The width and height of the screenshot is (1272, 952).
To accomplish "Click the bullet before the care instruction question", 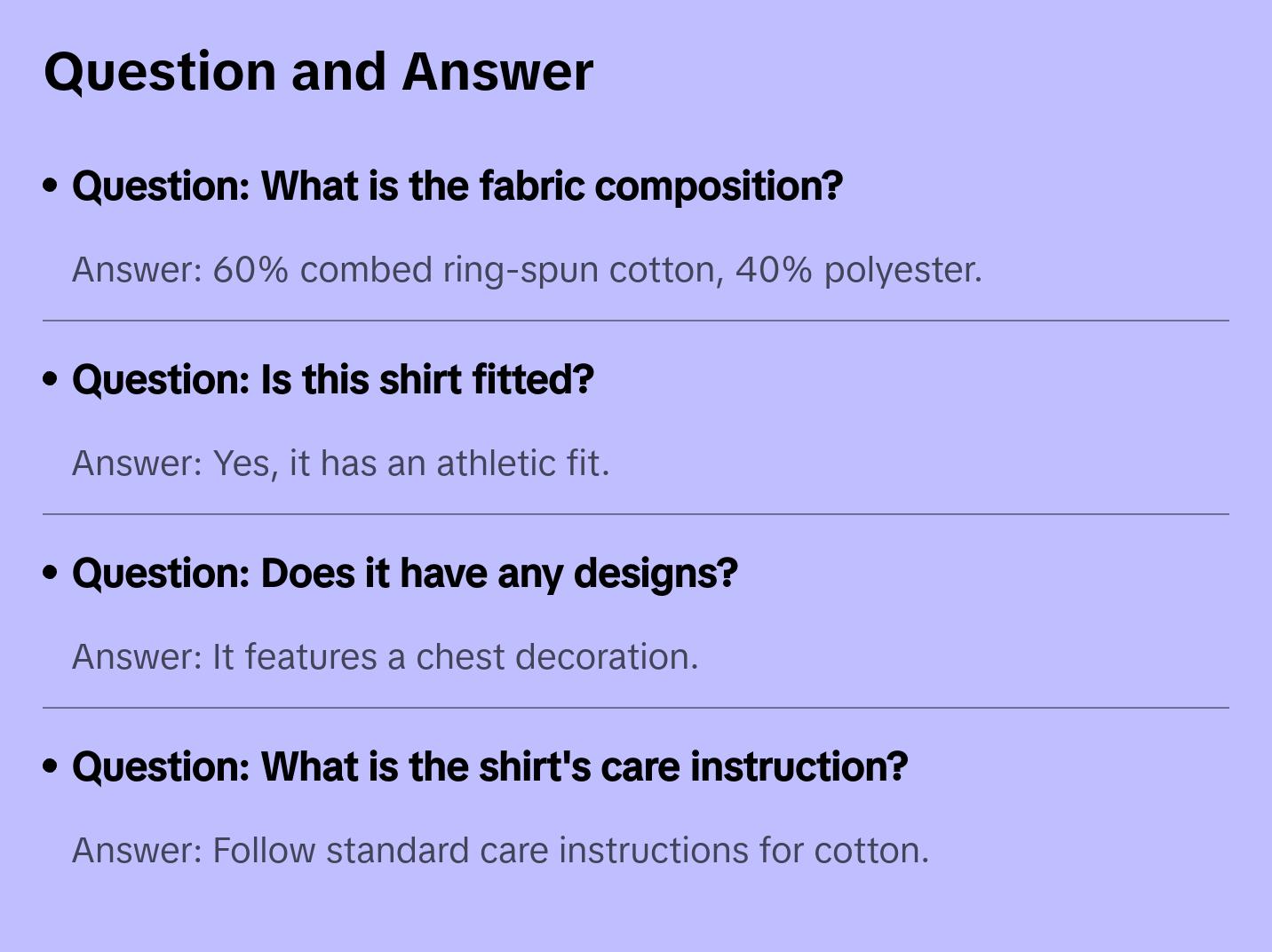I will pyautogui.click(x=51, y=766).
